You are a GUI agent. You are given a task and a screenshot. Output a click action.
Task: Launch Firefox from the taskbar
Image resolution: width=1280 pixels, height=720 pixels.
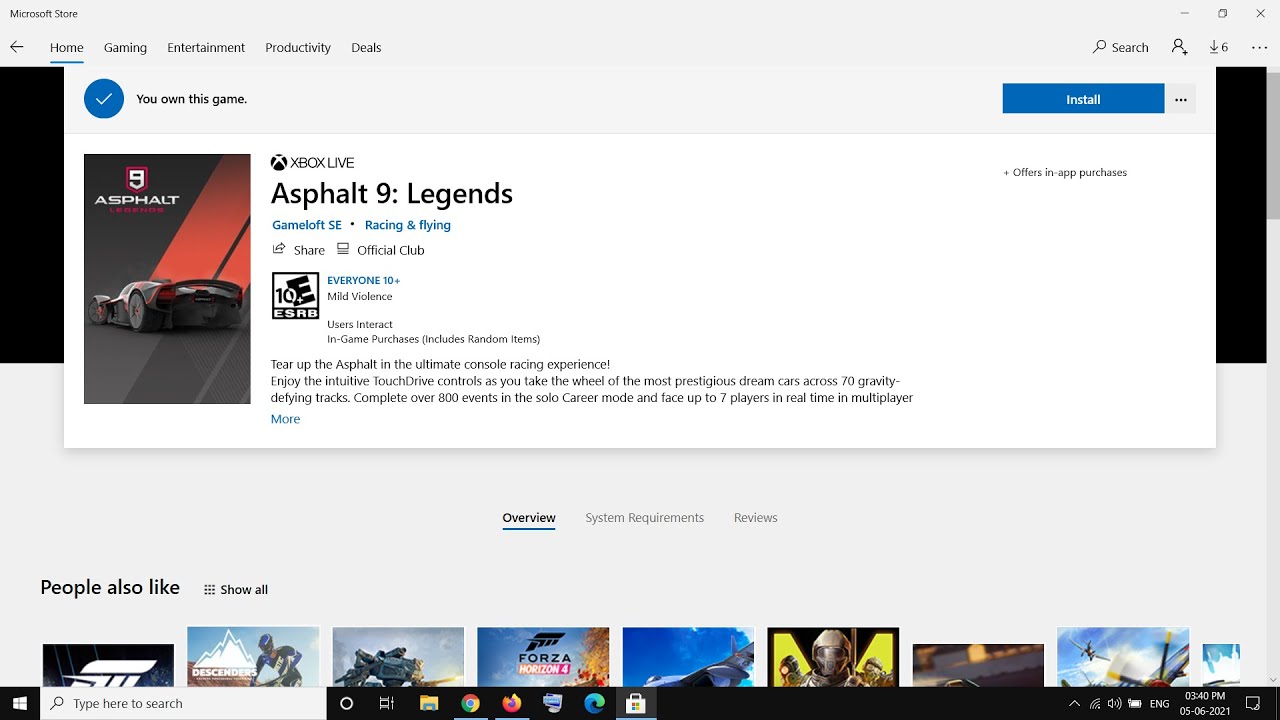[x=512, y=704]
